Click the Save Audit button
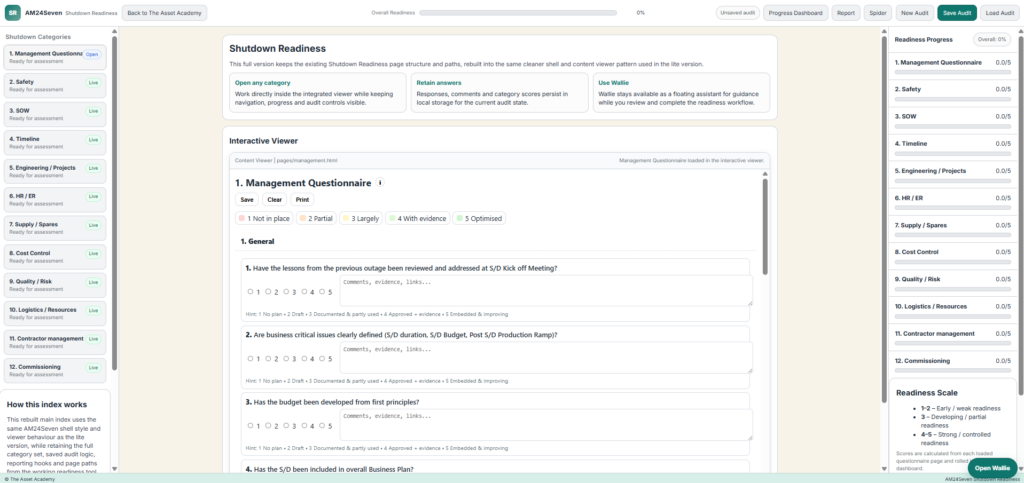The width and height of the screenshot is (1024, 483). coord(956,13)
